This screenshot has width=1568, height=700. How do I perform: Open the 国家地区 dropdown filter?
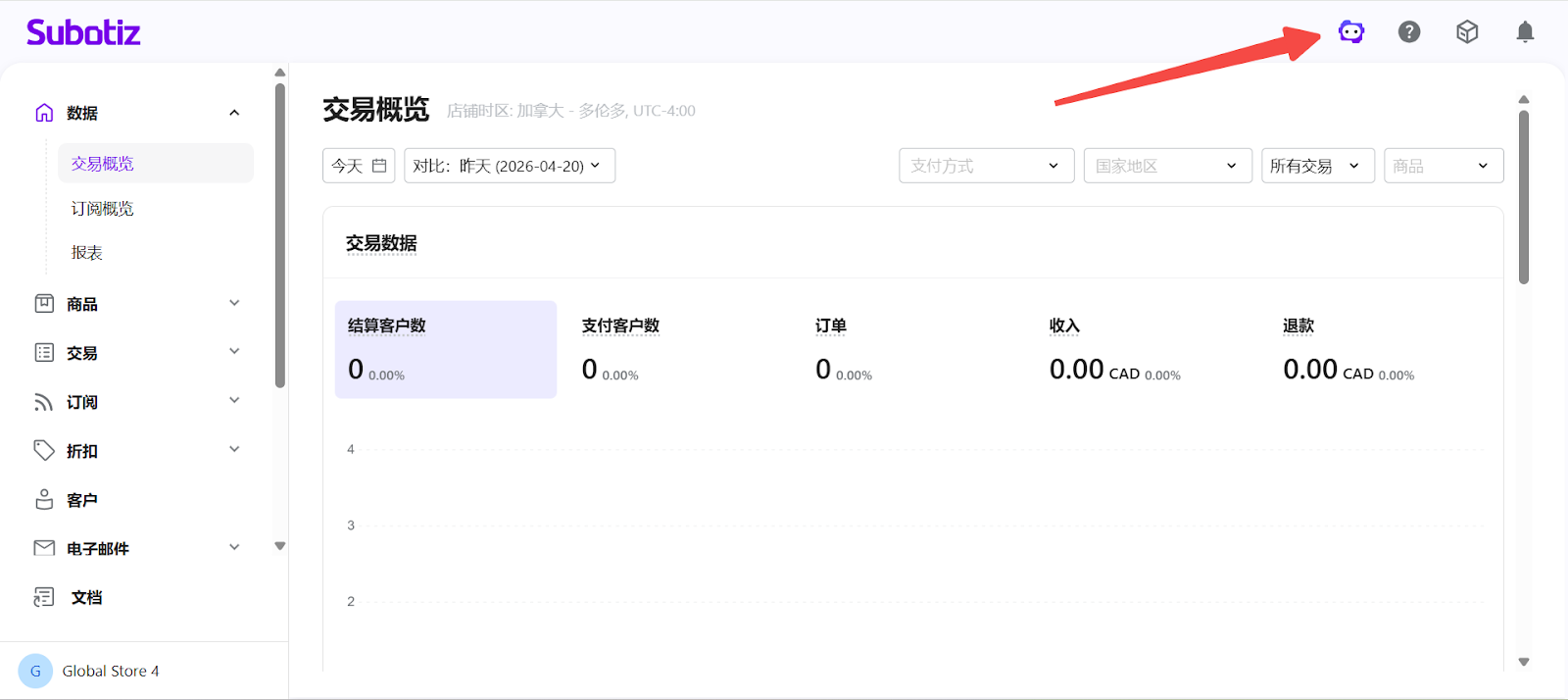(1167, 166)
